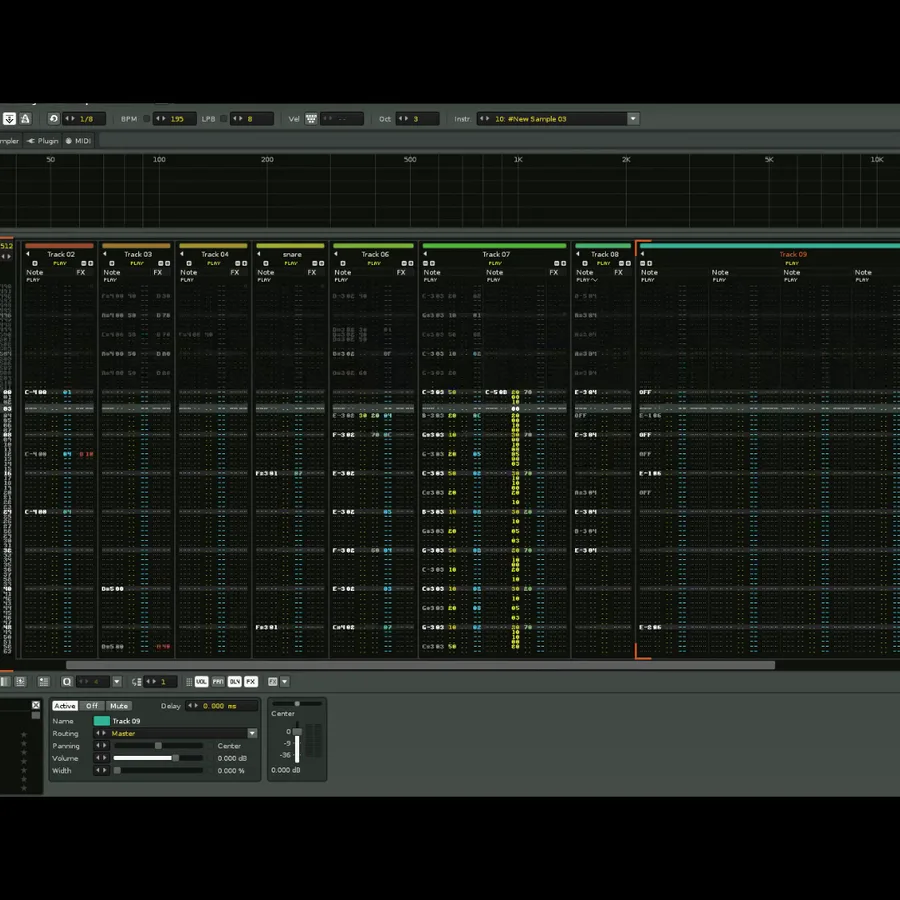Viewport: 900px width, 900px height.
Task: Click the Volume slider in track properties
Action: coord(158,758)
